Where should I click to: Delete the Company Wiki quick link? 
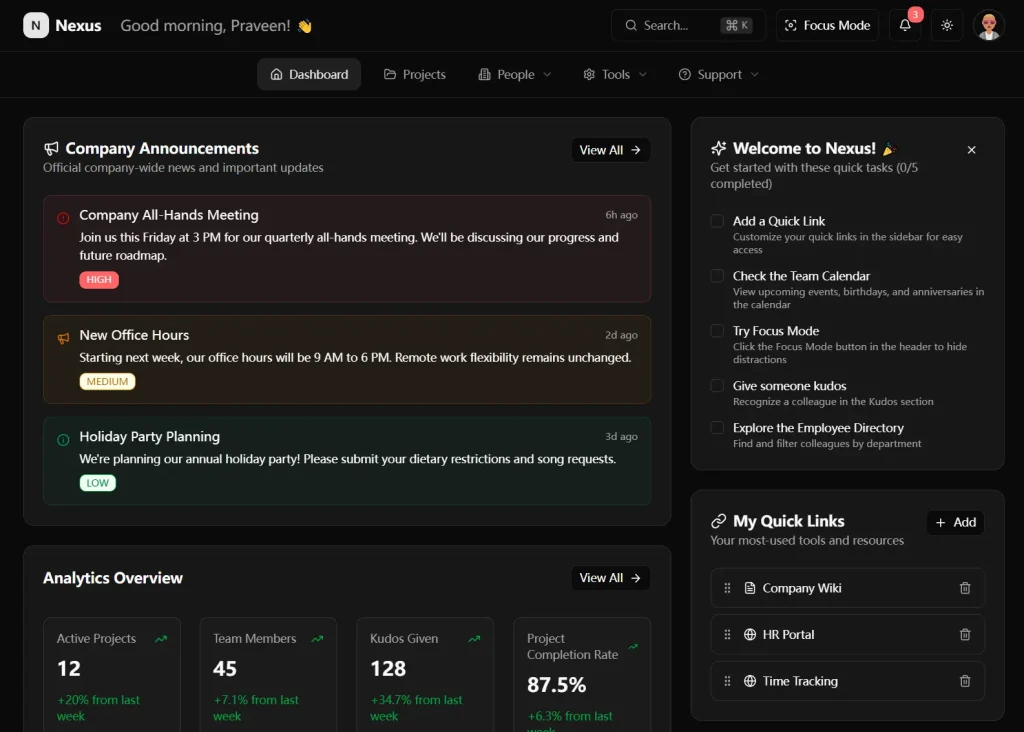coord(964,588)
